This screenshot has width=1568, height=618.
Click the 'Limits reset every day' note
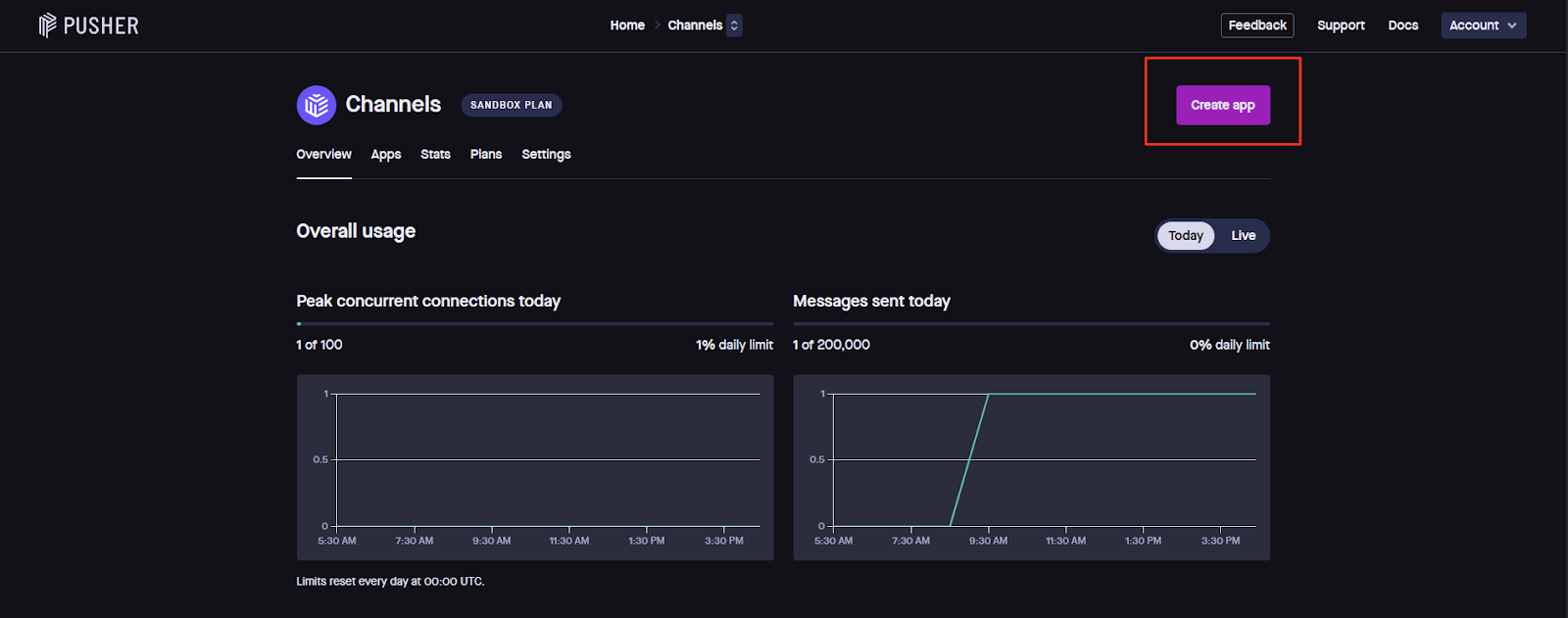[390, 582]
